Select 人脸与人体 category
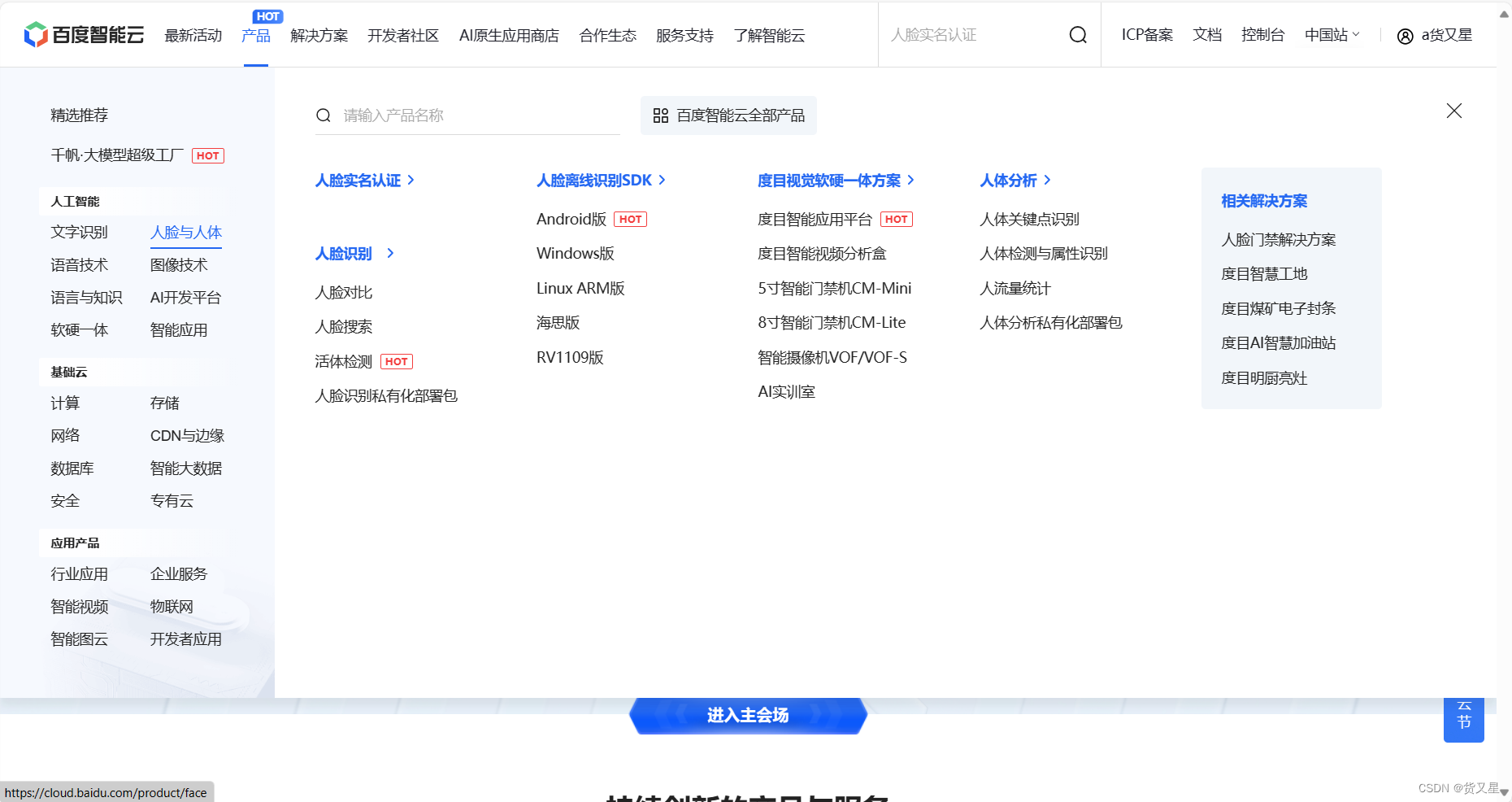Screen dimensions: 1512x802 [x=186, y=233]
